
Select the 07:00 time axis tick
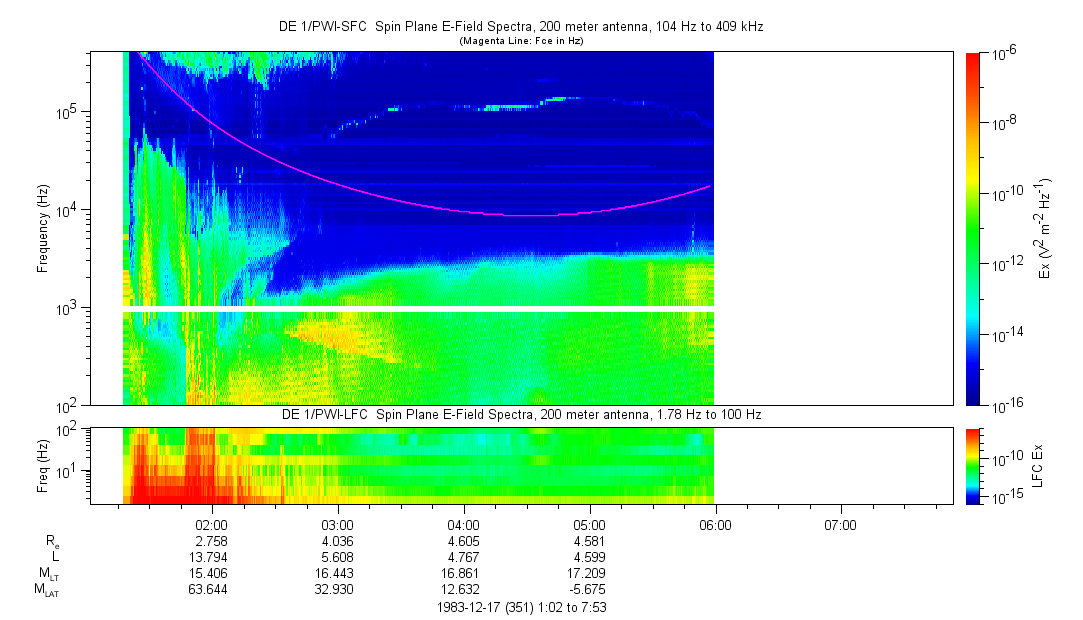point(841,523)
